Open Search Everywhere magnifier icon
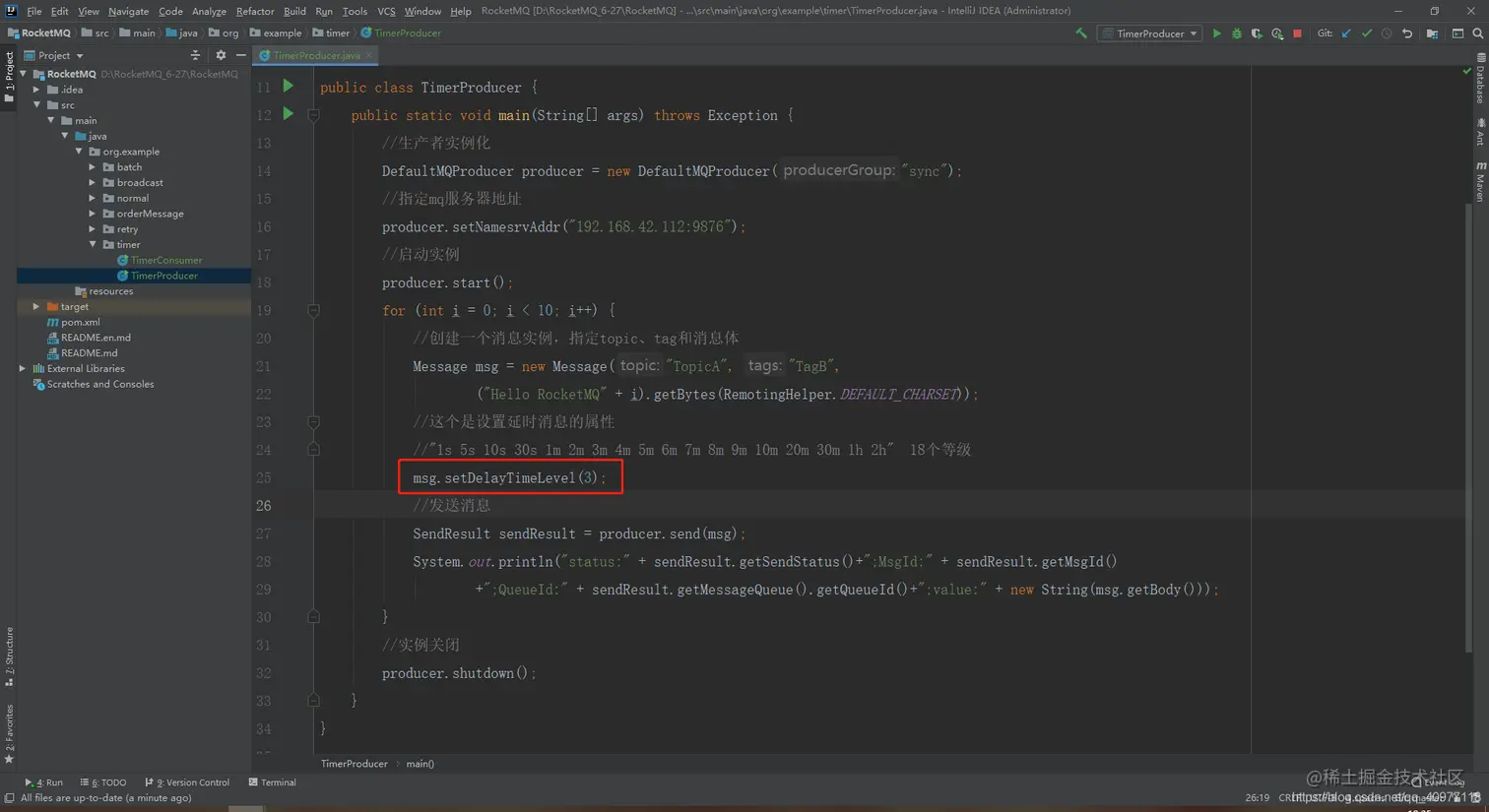The image size is (1489, 812). pos(1478,33)
